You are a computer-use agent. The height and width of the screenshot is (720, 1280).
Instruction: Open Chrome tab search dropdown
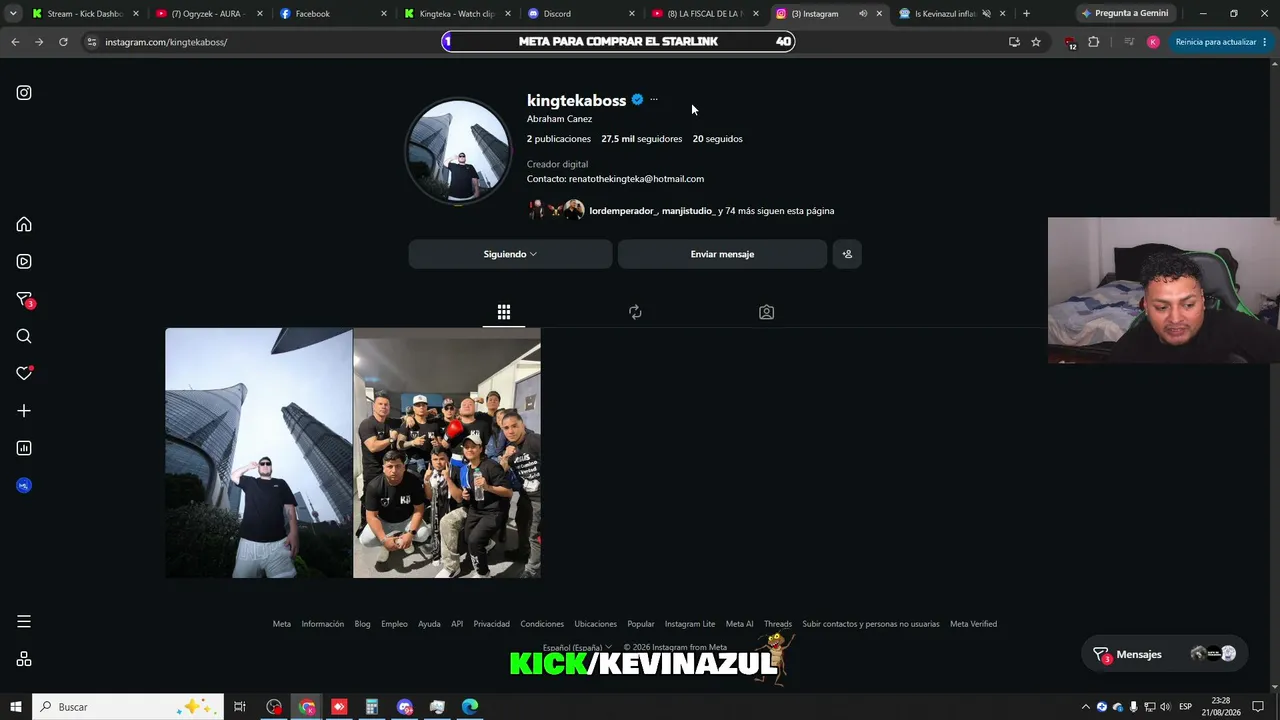pyautogui.click(x=13, y=14)
